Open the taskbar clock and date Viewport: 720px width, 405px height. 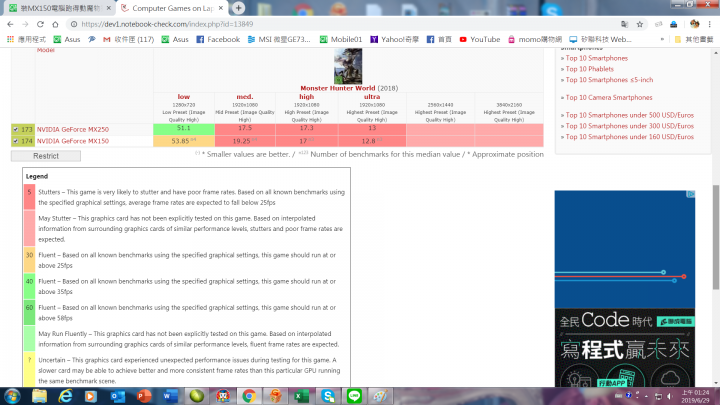point(695,396)
